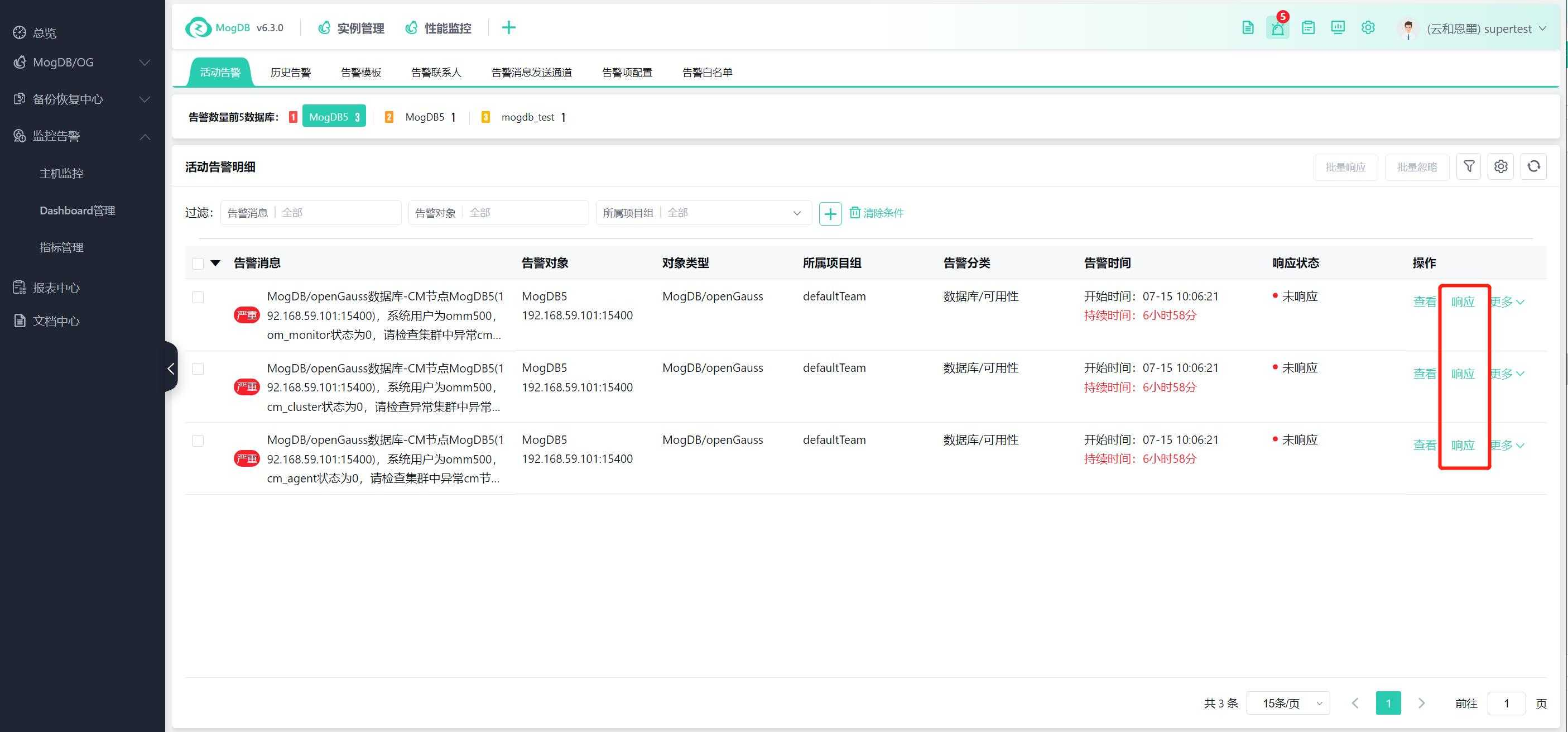This screenshot has width=1568, height=732.
Task: Click the 文档中心 sidebar icon
Action: coord(20,320)
